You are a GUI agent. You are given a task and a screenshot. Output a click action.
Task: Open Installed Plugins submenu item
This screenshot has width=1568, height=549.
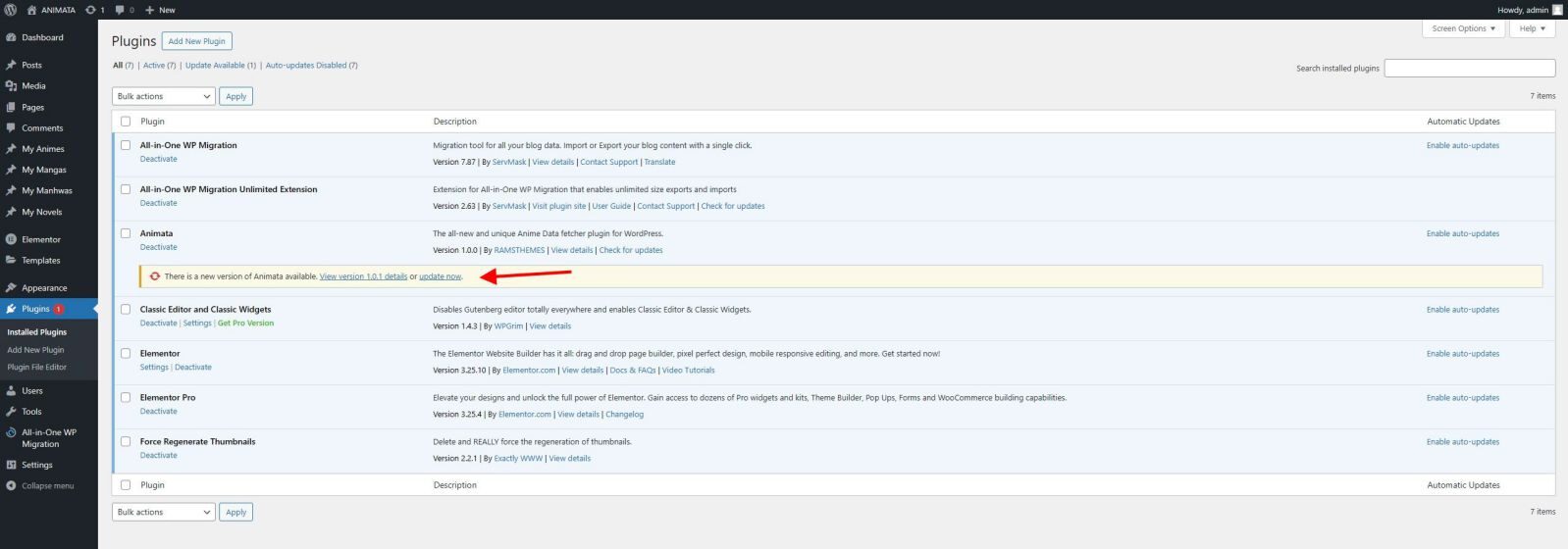point(37,332)
